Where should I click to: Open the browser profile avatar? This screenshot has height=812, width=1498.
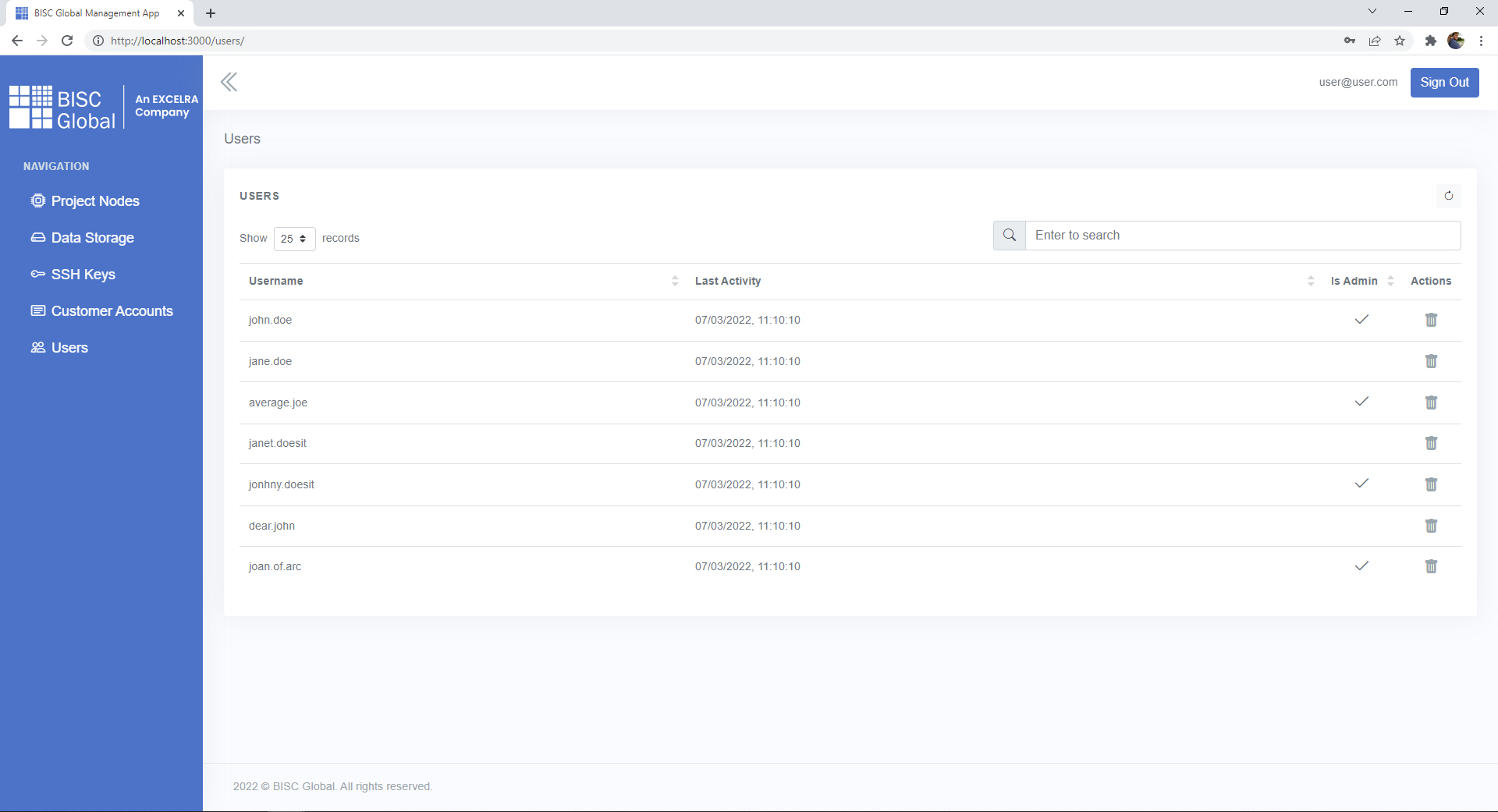click(1456, 41)
